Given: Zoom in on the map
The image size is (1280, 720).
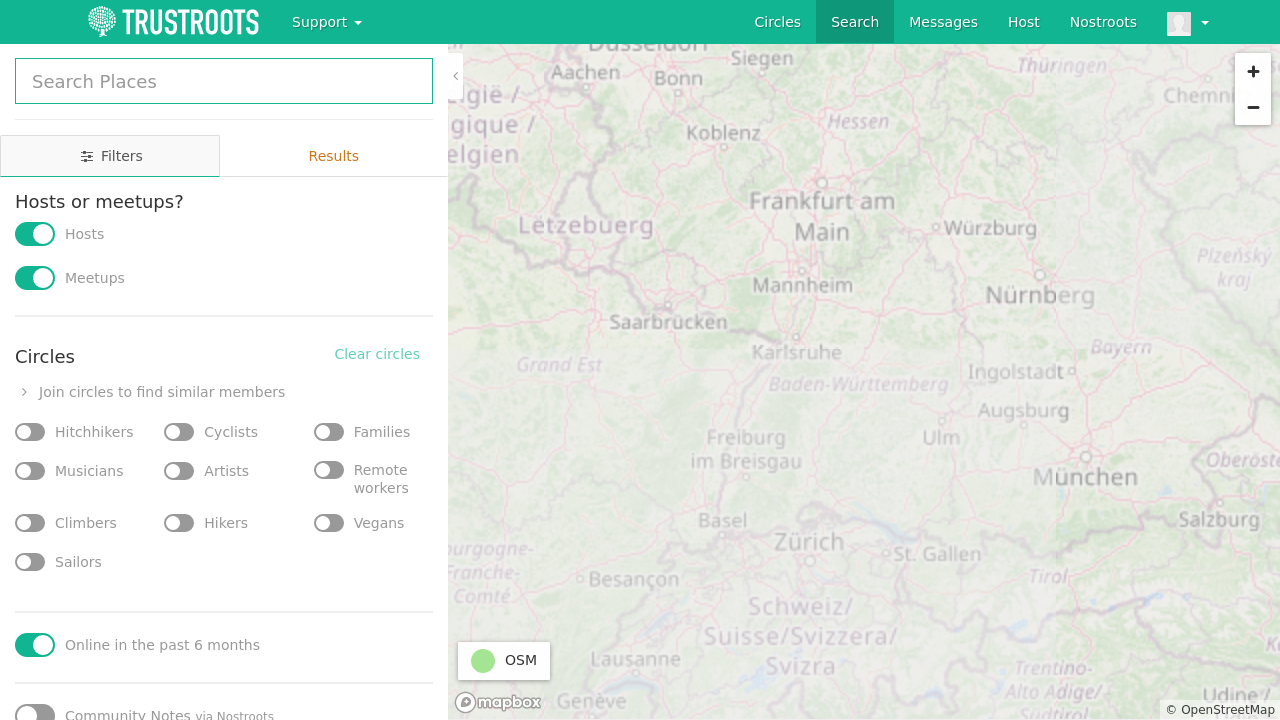Looking at the screenshot, I should point(1253,72).
